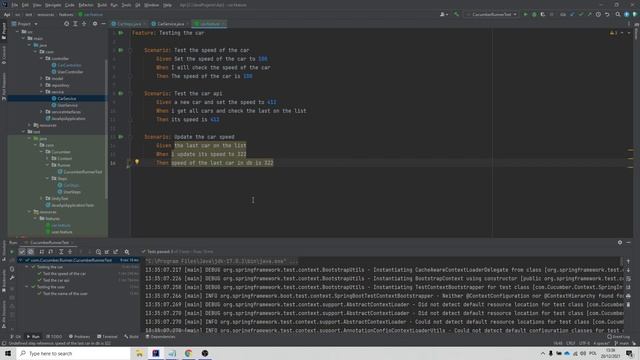Open the Refactor menu
640x360 pixels.
86,5
